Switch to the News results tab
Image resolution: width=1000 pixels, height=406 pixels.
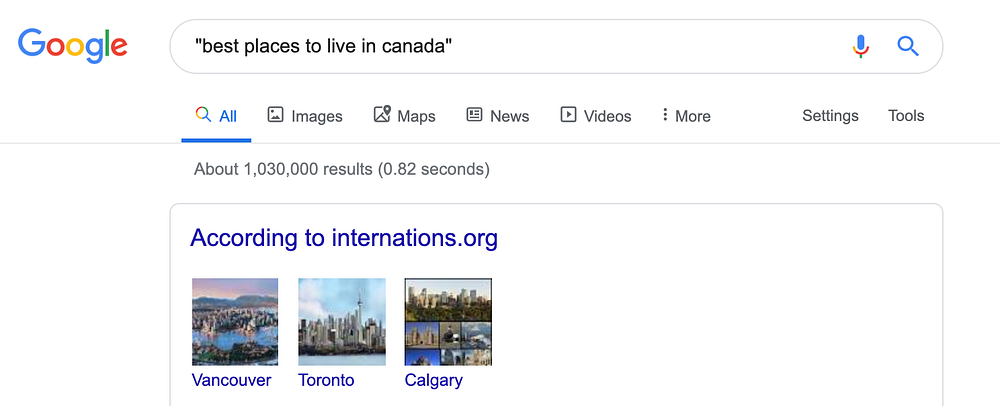tap(509, 116)
